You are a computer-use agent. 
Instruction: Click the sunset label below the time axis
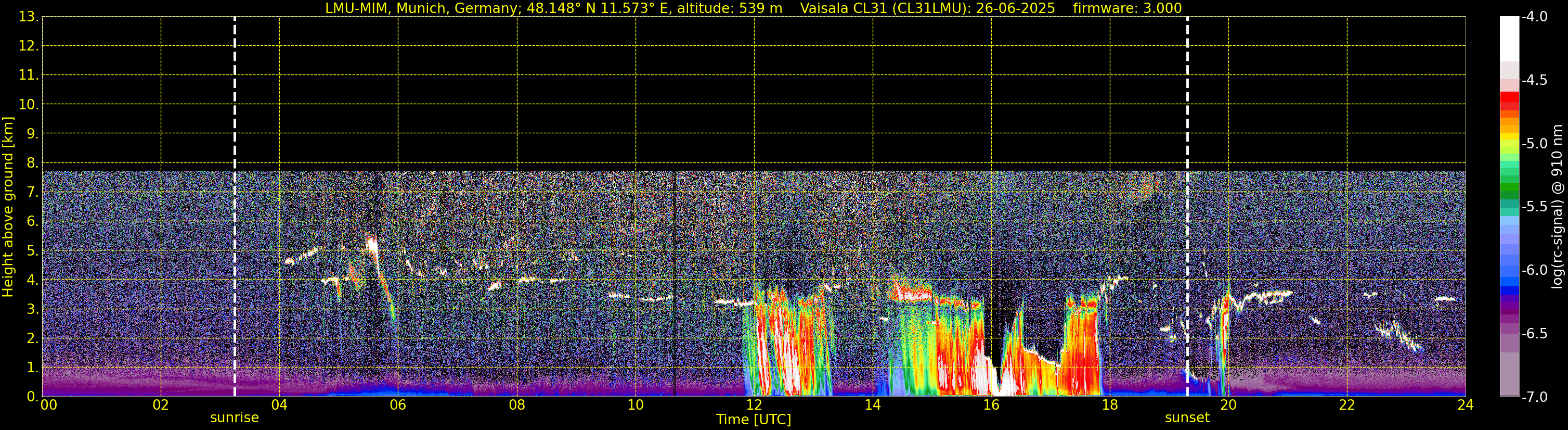coord(1186,418)
